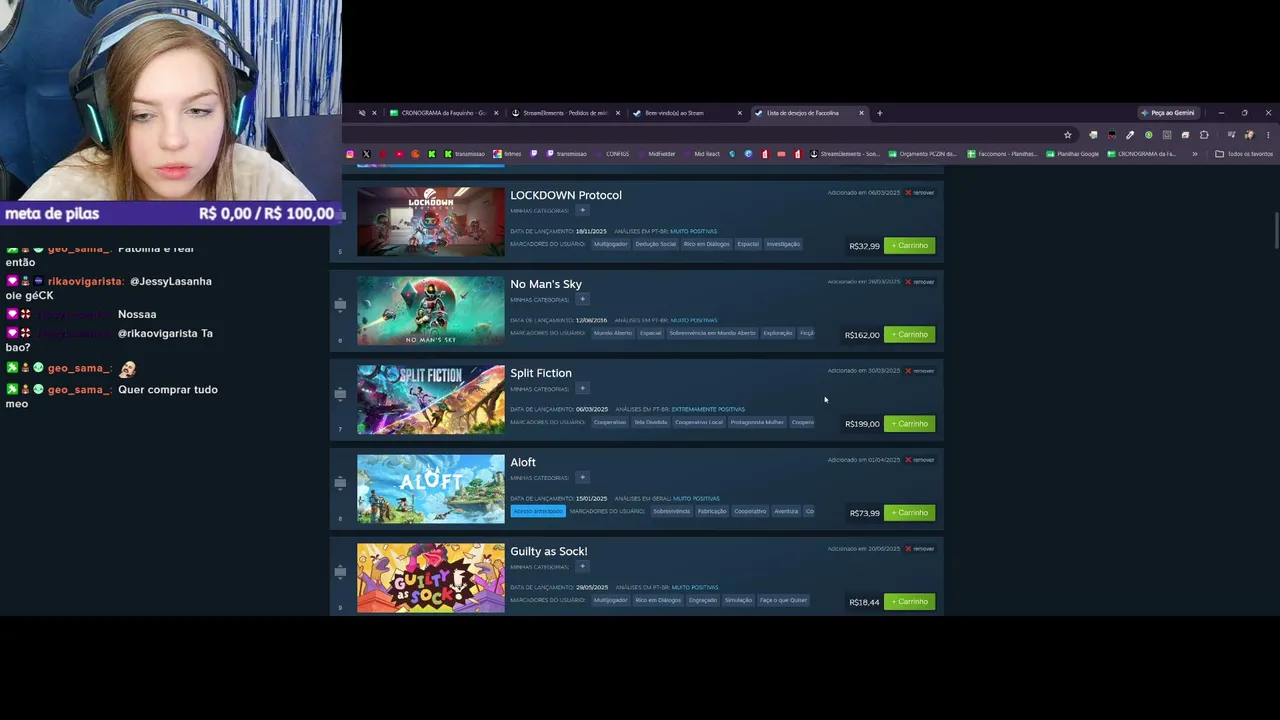Image resolution: width=1280 pixels, height=720 pixels.
Task: Open the Mid React bookmark
Action: click(701, 154)
